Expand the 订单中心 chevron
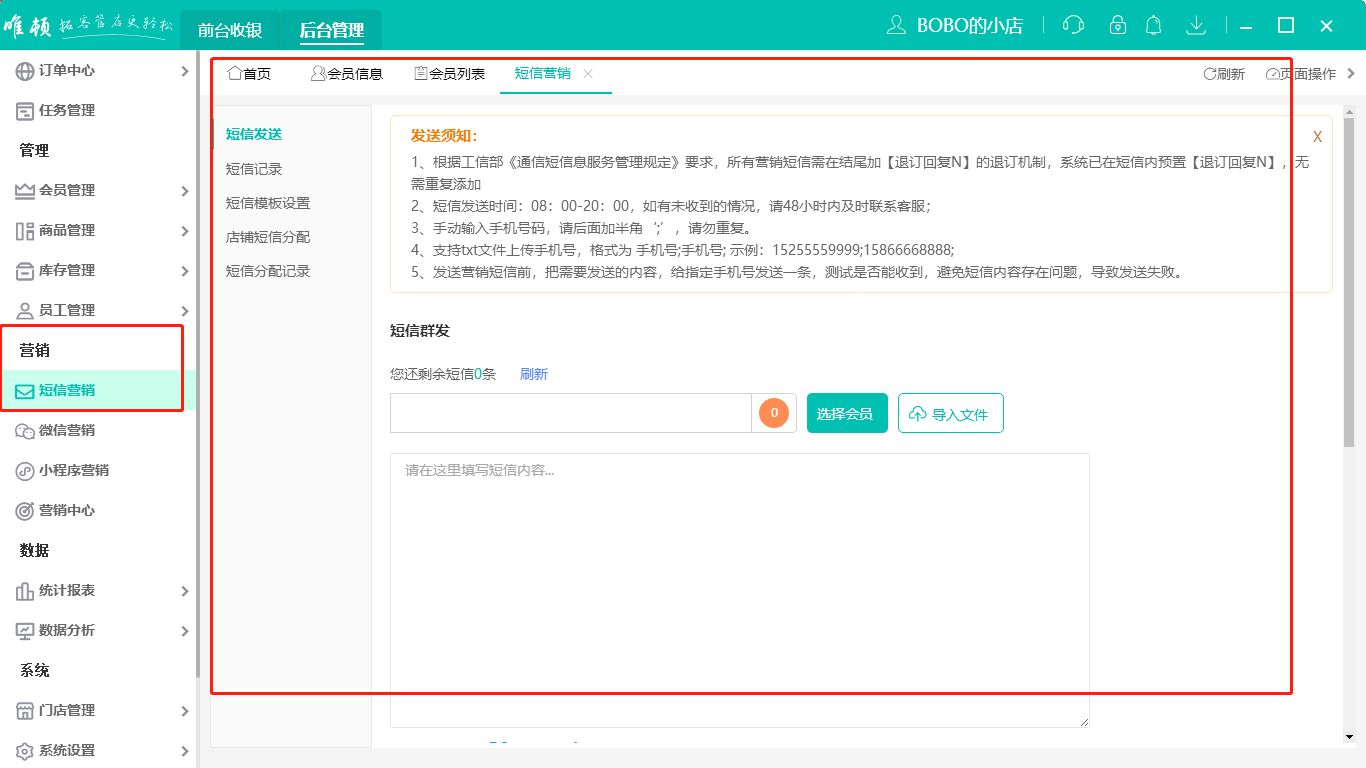Image resolution: width=1366 pixels, height=768 pixels. (x=184, y=71)
